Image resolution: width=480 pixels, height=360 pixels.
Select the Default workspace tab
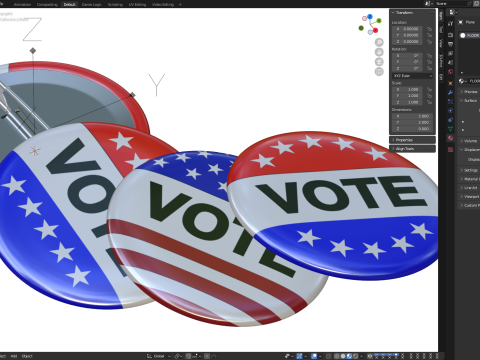pyautogui.click(x=69, y=4)
